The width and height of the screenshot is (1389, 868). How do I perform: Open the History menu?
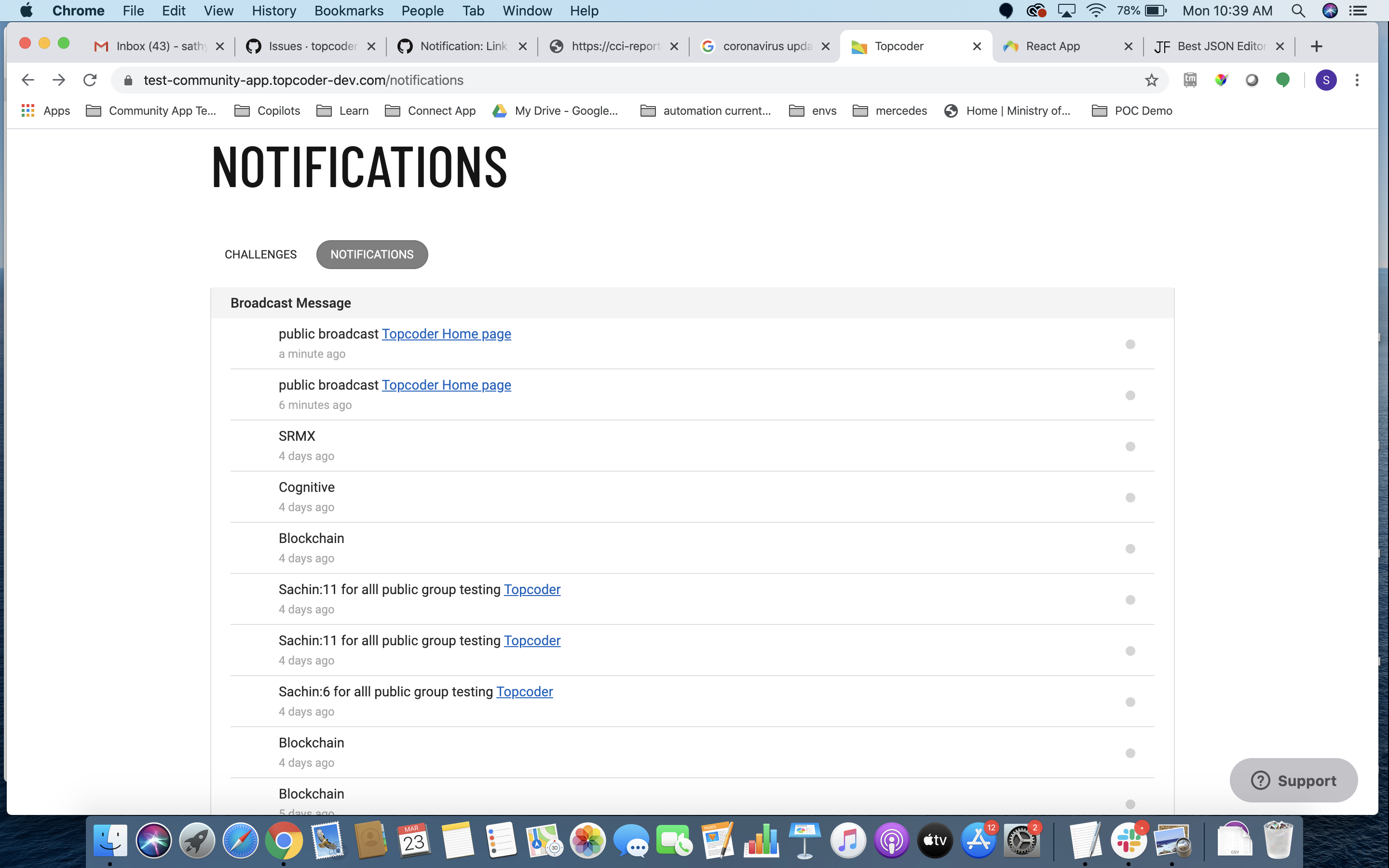pyautogui.click(x=274, y=10)
